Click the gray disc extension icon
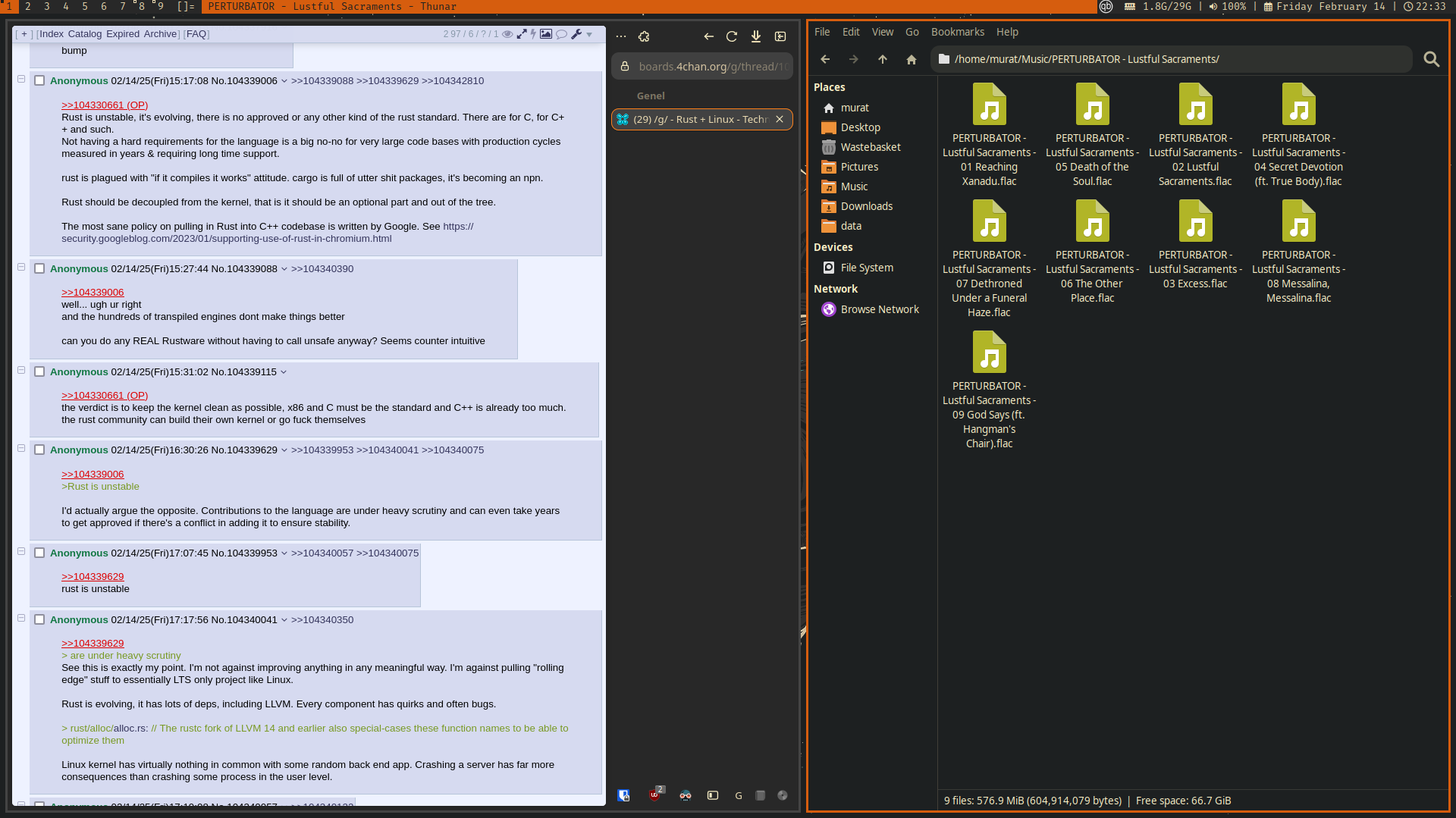This screenshot has width=1456, height=818. [x=783, y=795]
